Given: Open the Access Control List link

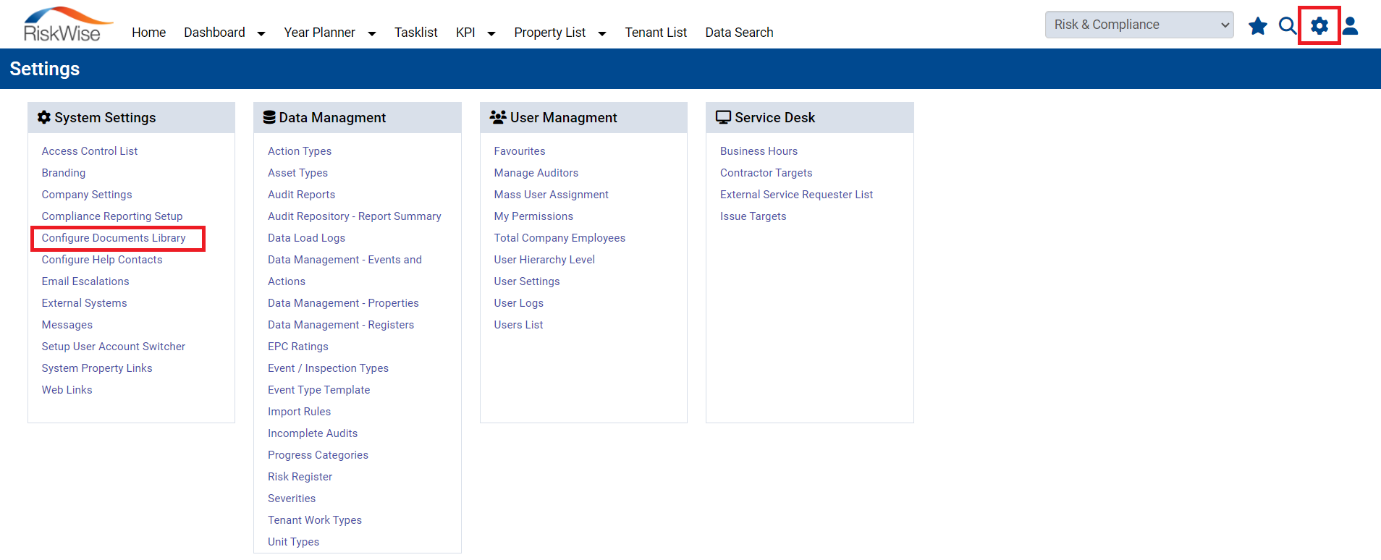Looking at the screenshot, I should pyautogui.click(x=90, y=151).
